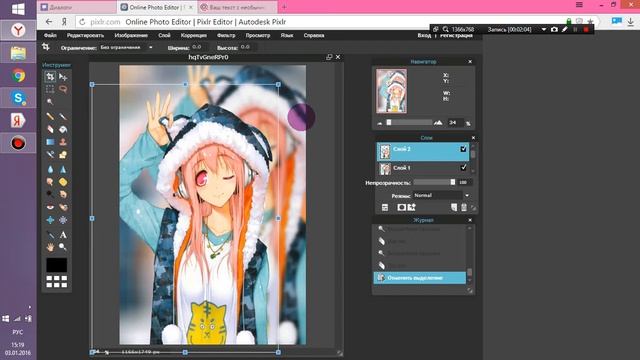Open Yandex Browser from the Windows taskbar

18,30
